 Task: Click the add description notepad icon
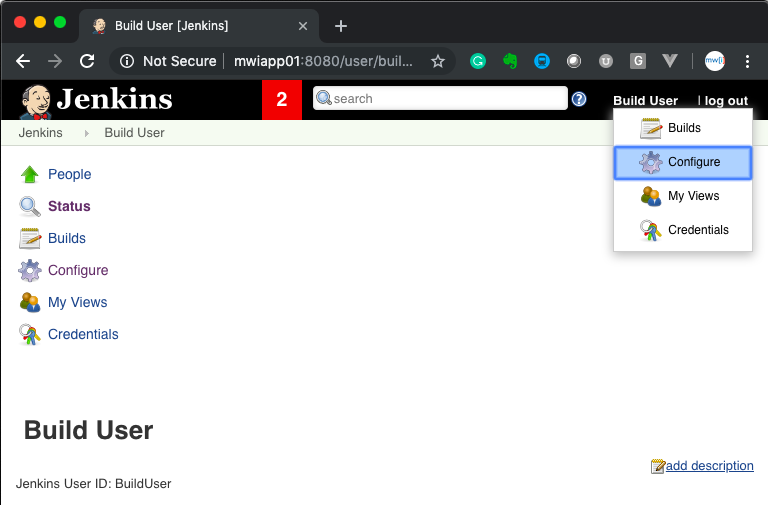657,466
